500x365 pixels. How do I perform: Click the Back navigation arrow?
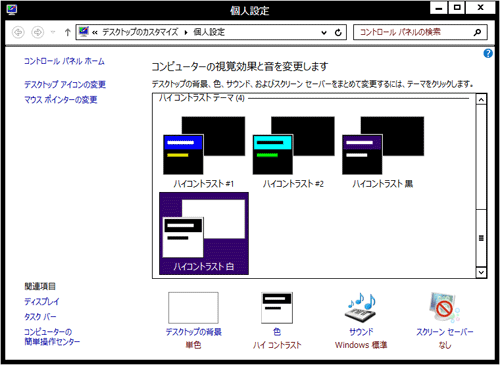pos(18,32)
